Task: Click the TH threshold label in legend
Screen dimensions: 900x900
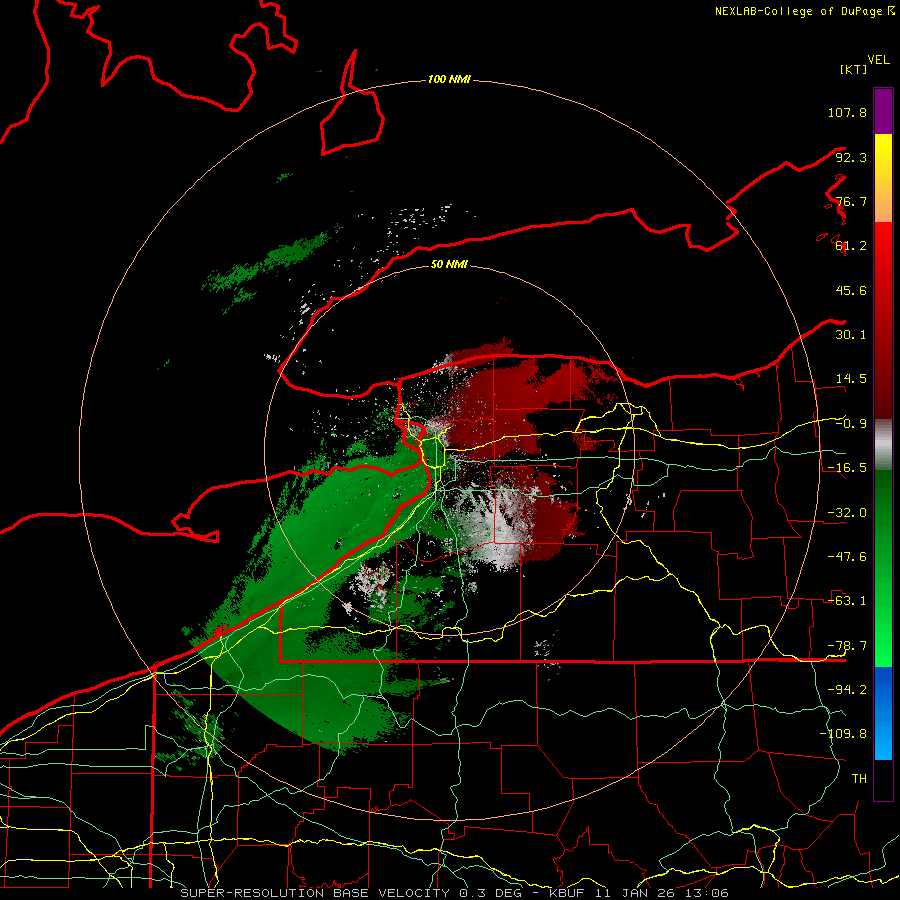Action: 859,779
